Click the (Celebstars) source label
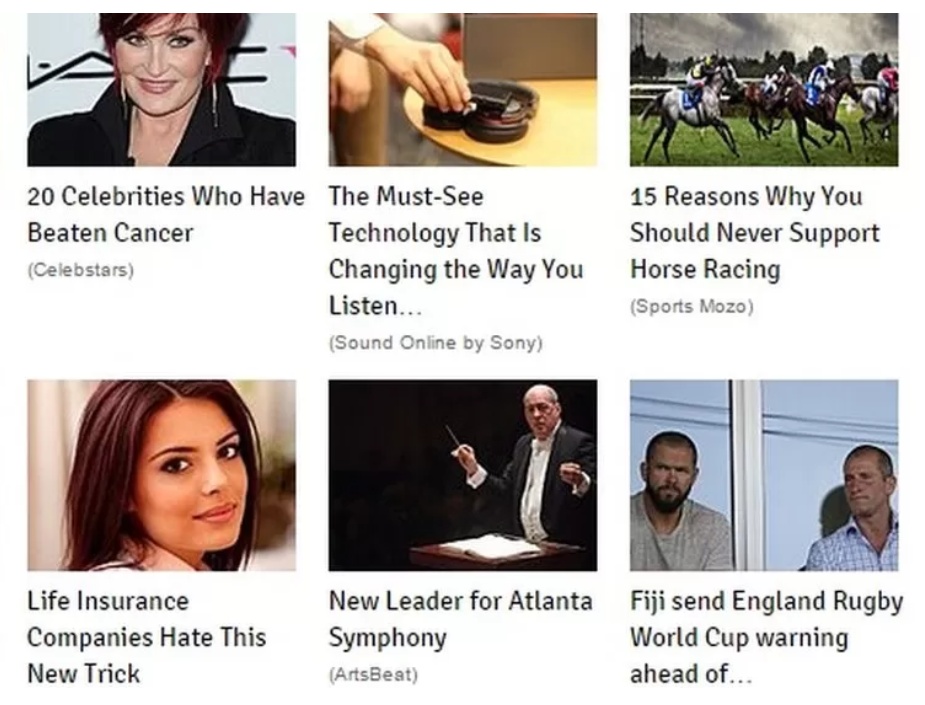925x705 pixels. tap(81, 270)
